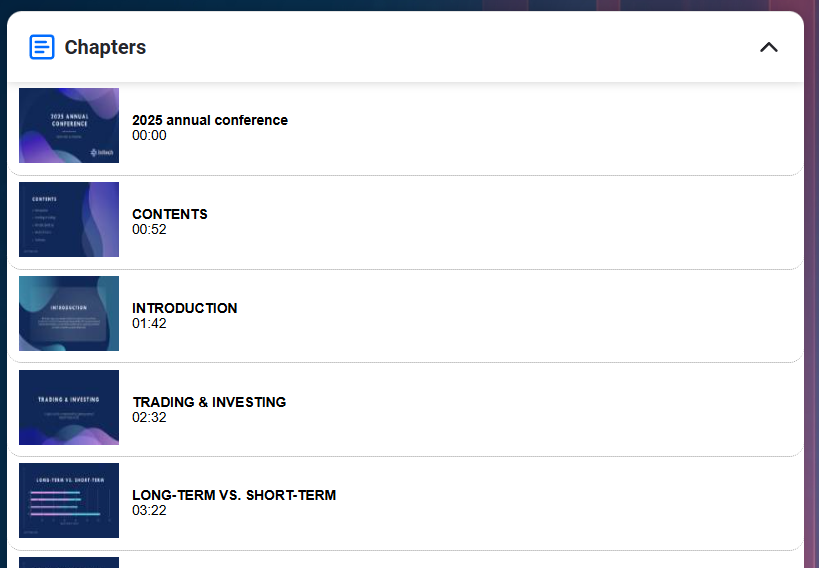Go to the INTRODUCTION chapter title
The image size is (819, 568).
(184, 308)
